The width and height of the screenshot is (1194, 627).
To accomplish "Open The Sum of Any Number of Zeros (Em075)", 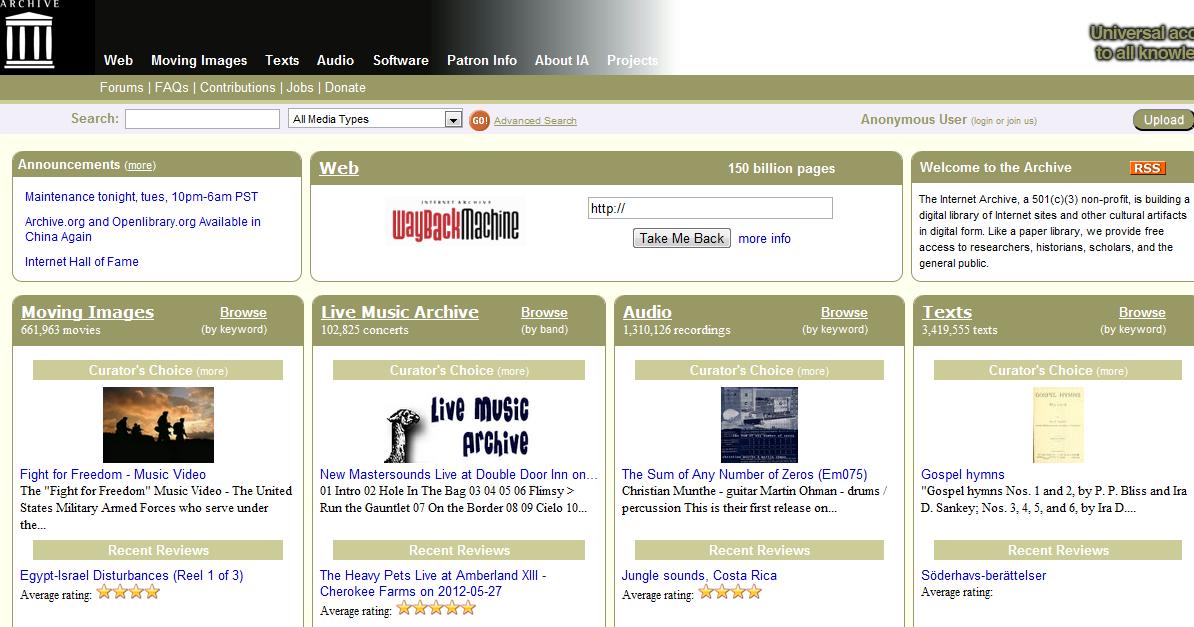I will click(x=745, y=474).
